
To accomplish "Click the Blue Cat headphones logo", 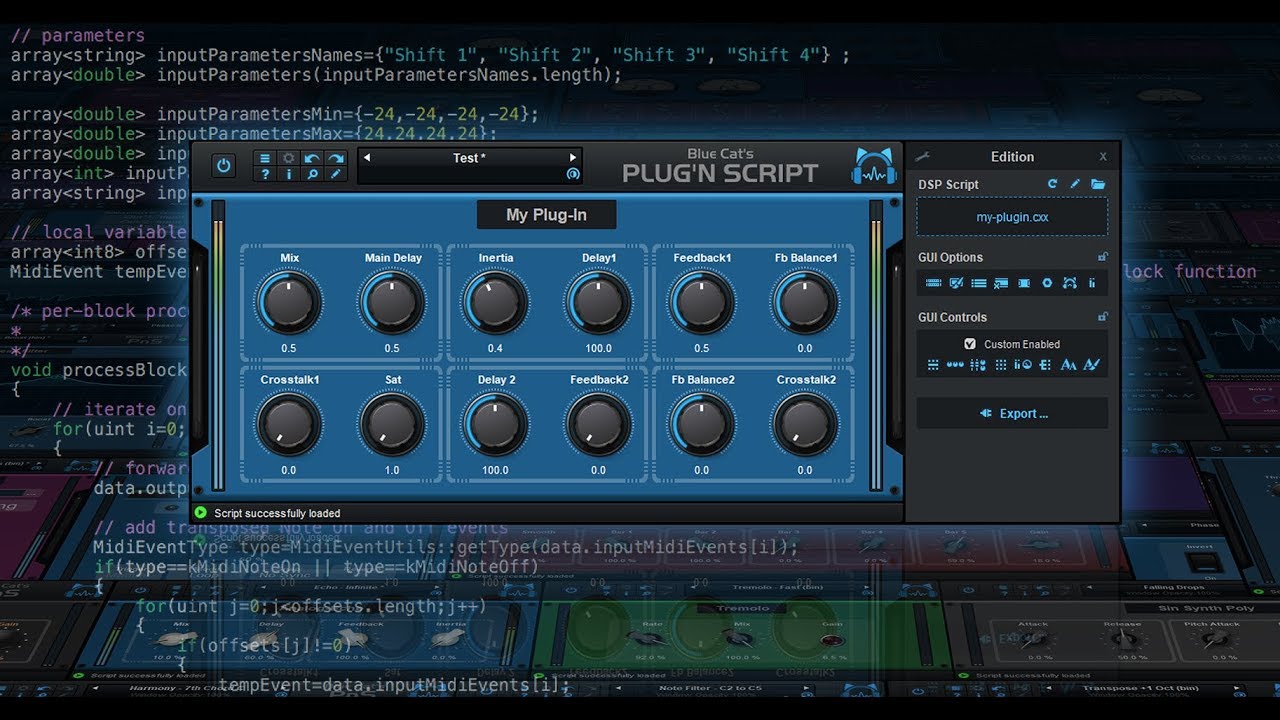I will 874,166.
